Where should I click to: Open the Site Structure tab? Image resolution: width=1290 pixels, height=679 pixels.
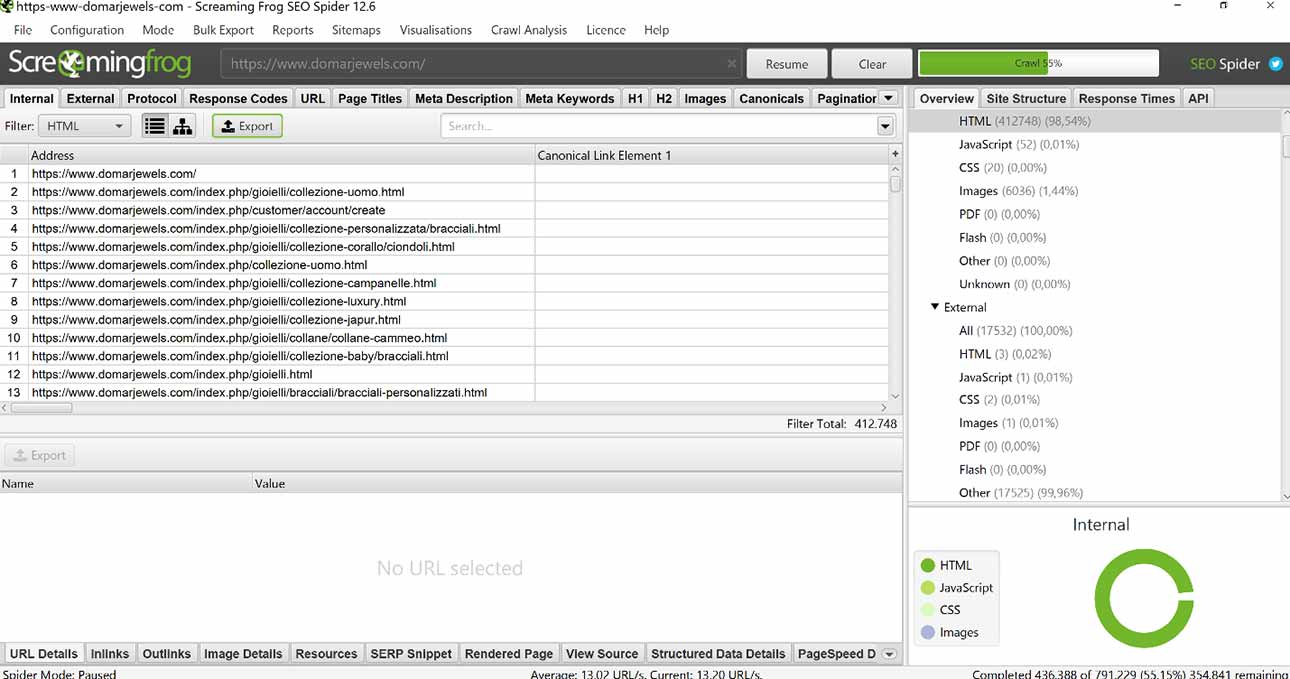(1026, 98)
